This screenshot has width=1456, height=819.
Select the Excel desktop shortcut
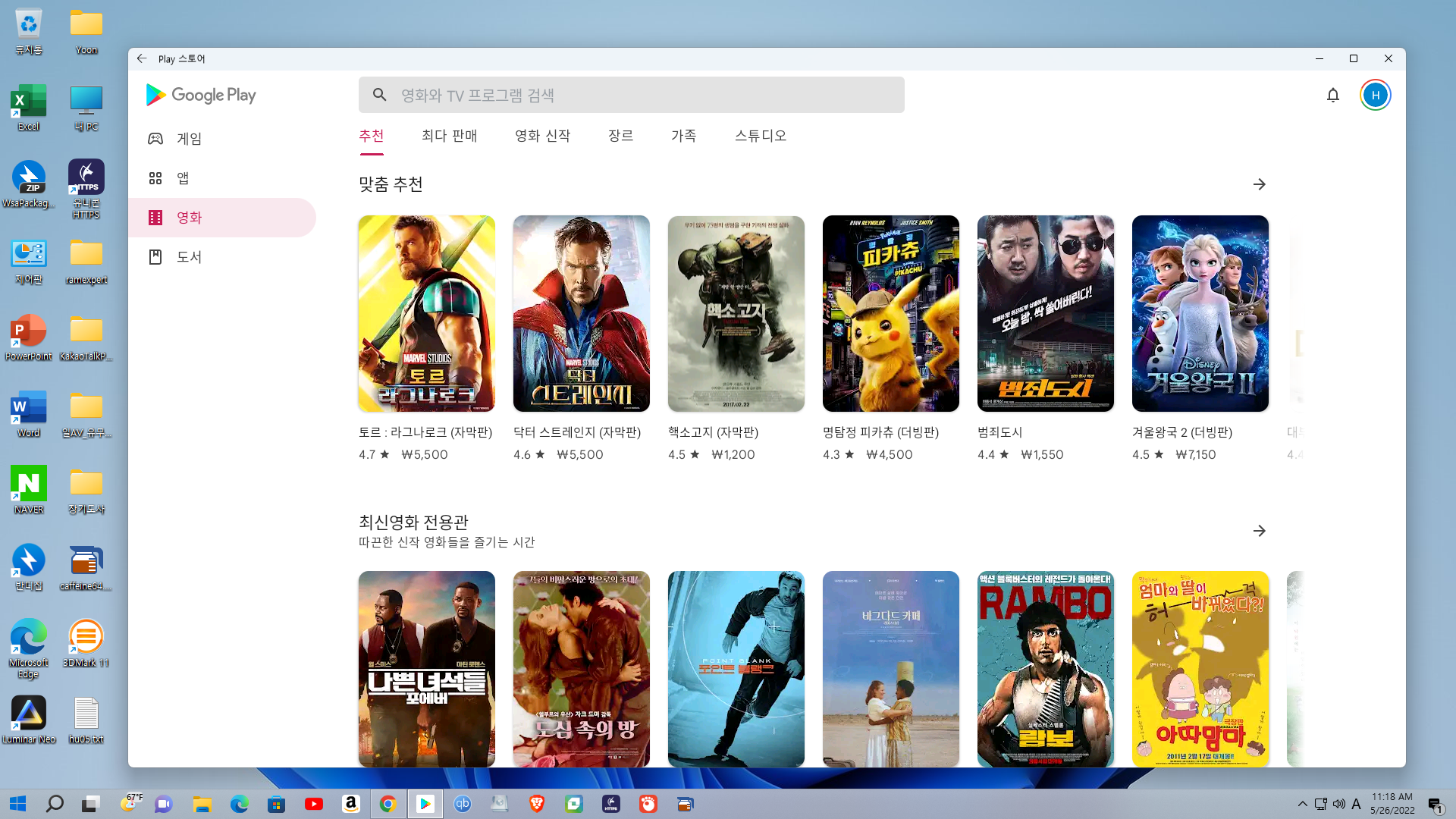(29, 108)
